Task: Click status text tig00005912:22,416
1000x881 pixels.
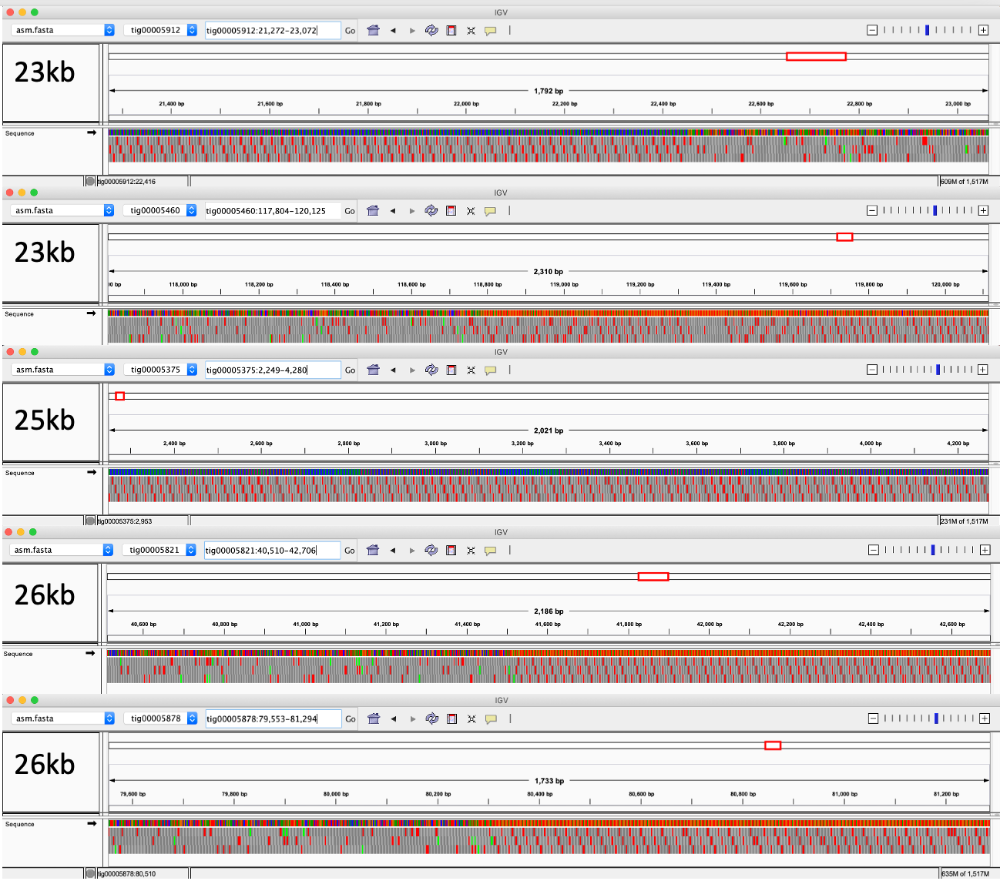Action: click(126, 182)
